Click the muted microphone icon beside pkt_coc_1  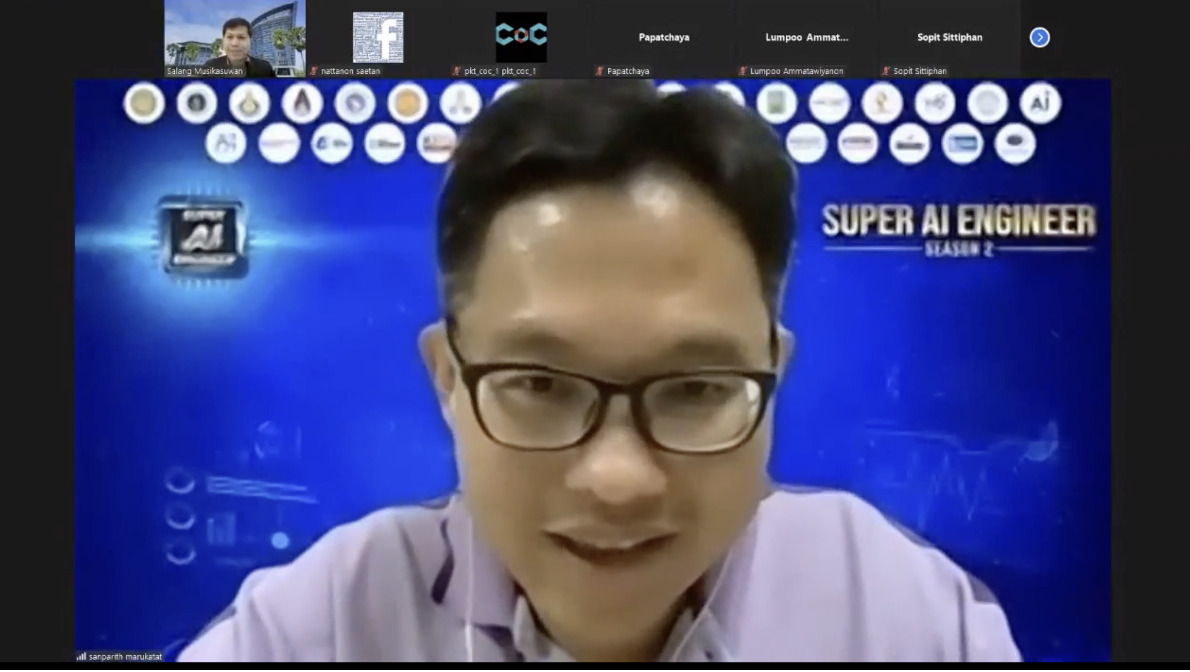coord(456,71)
